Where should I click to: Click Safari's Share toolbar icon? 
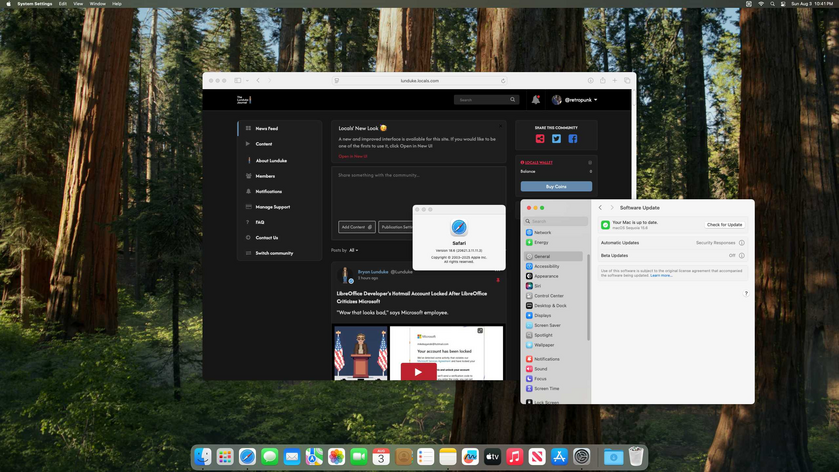[602, 80]
